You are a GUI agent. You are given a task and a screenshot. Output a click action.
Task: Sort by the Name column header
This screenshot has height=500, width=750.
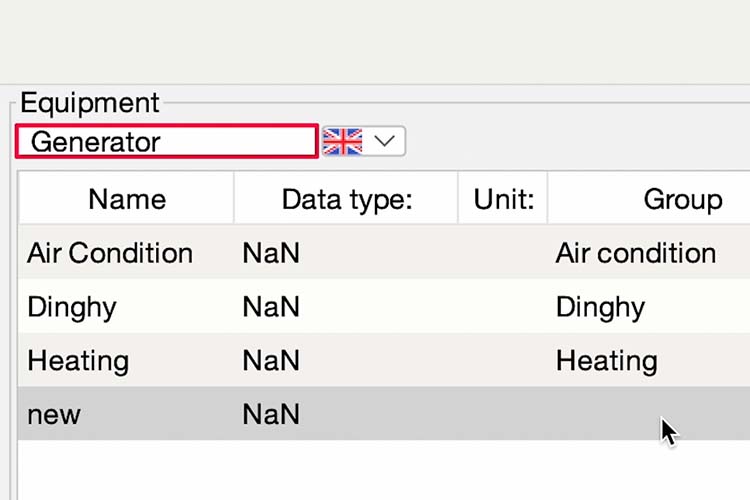(x=126, y=200)
